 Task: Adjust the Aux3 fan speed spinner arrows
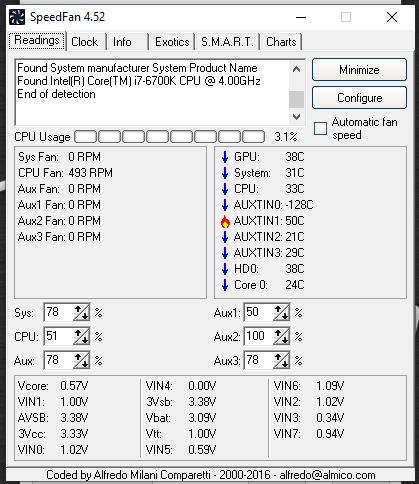pyautogui.click(x=281, y=360)
